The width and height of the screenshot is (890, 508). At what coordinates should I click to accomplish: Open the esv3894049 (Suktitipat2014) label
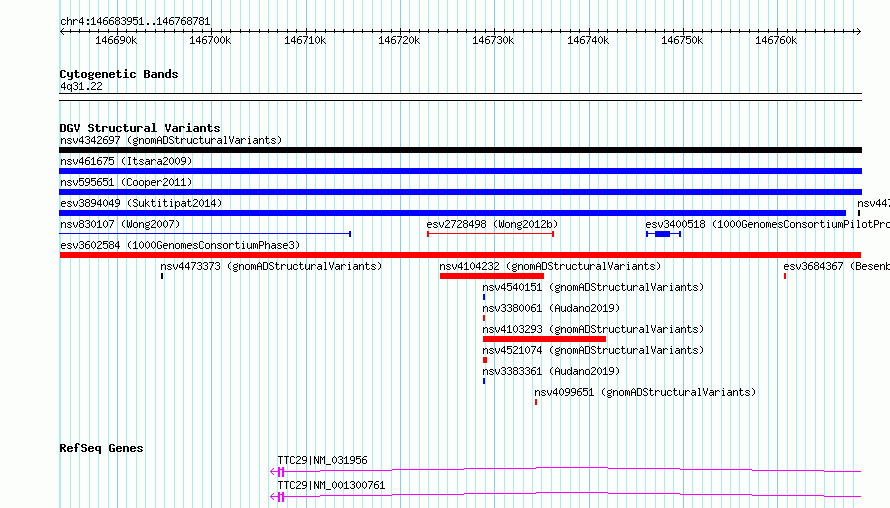[141, 203]
